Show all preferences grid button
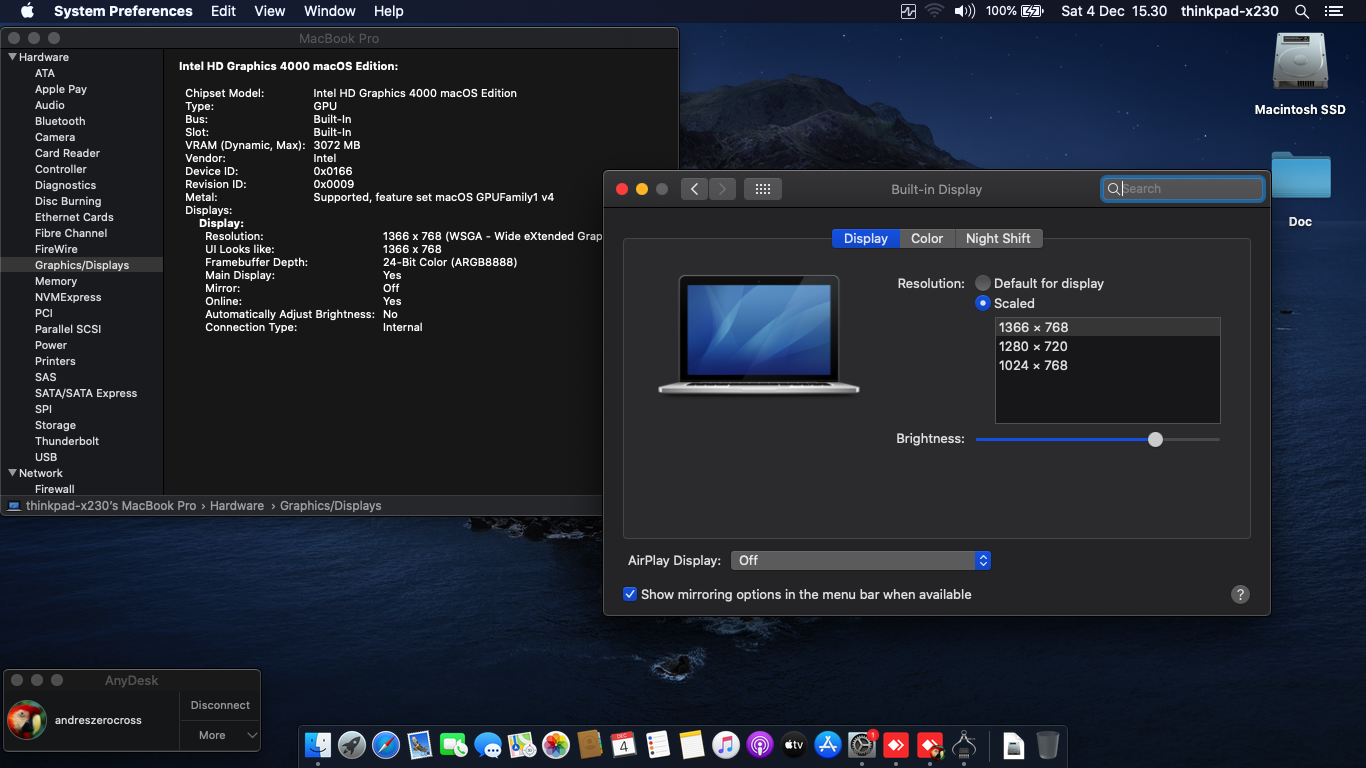The image size is (1366, 768). point(763,189)
